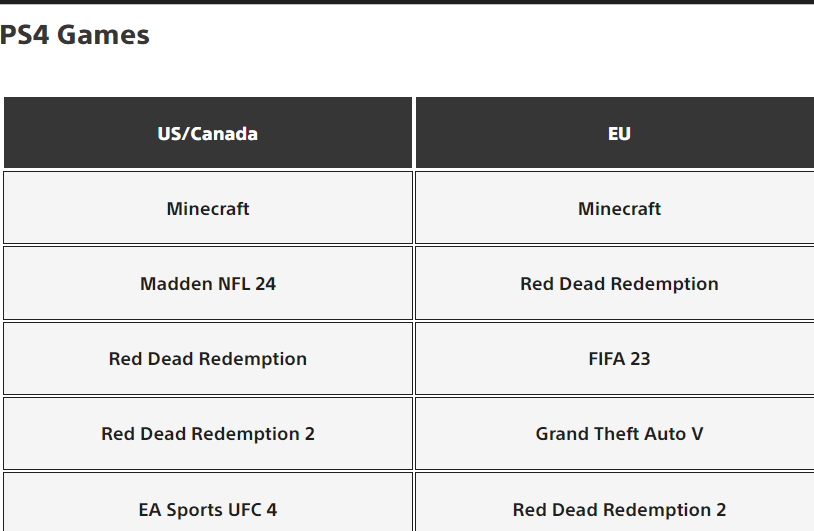Image resolution: width=814 pixels, height=531 pixels.
Task: Select the Grand Theft Auto V cell
Action: click(615, 434)
